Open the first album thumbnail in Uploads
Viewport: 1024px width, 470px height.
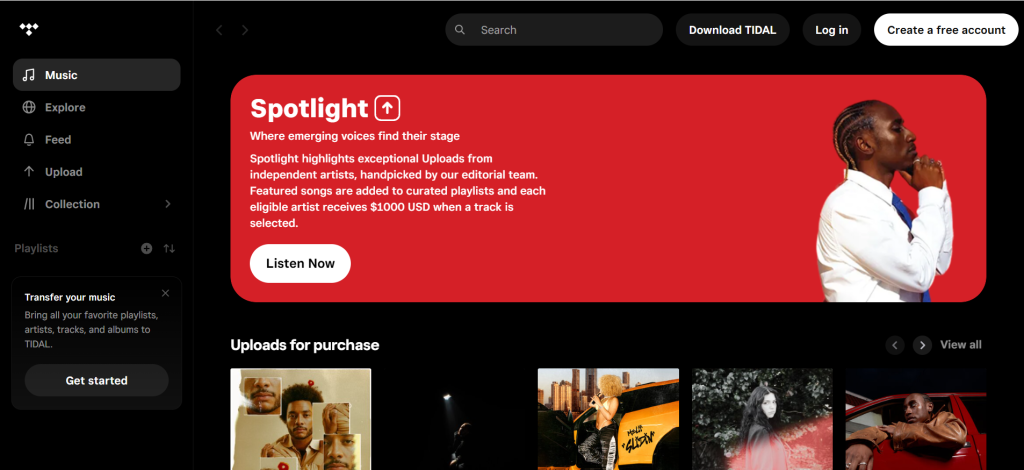(x=301, y=419)
